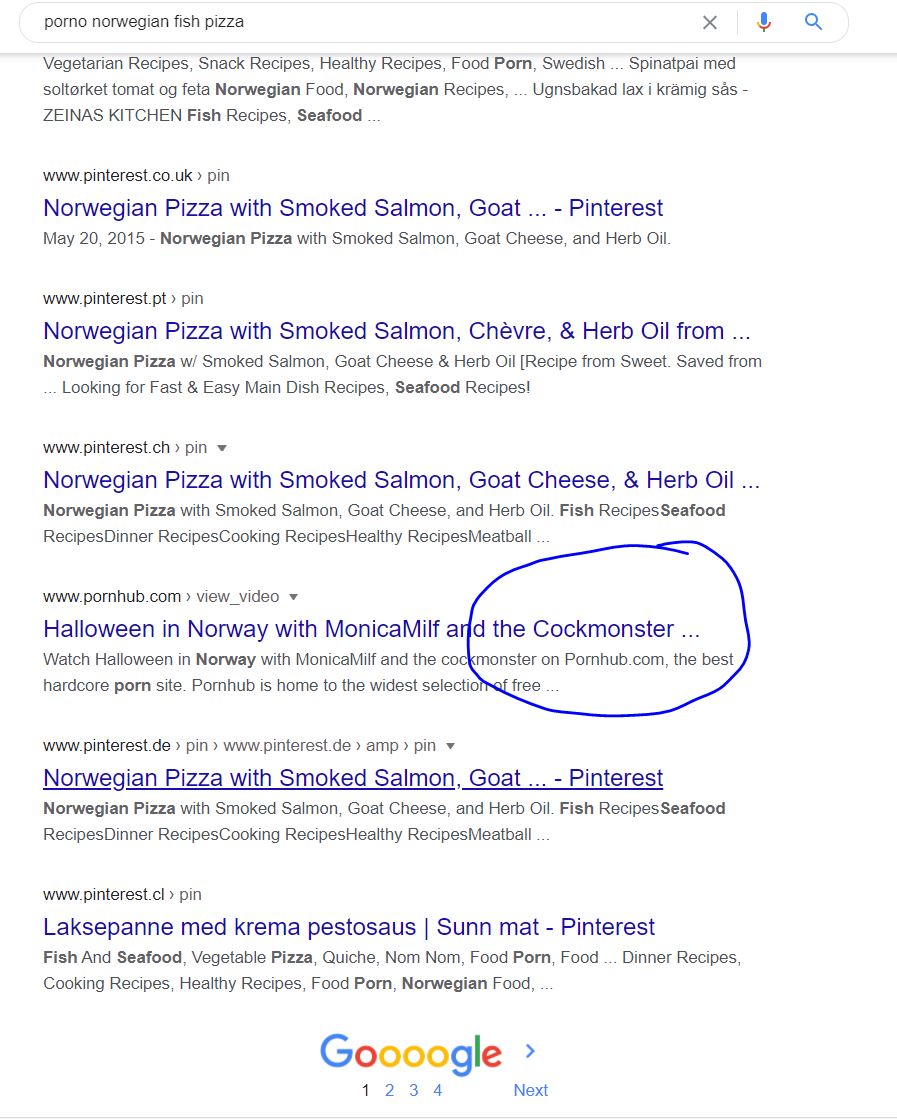Open pinterest.ch Goat Cheese & Herb Oil result

click(x=402, y=480)
